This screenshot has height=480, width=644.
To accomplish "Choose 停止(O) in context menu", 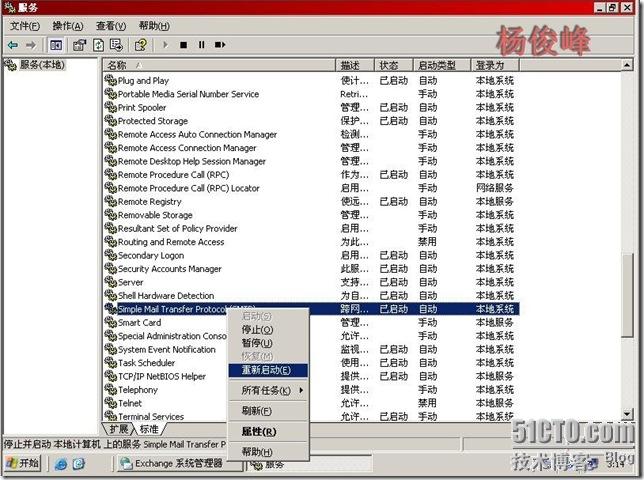I will (268, 330).
